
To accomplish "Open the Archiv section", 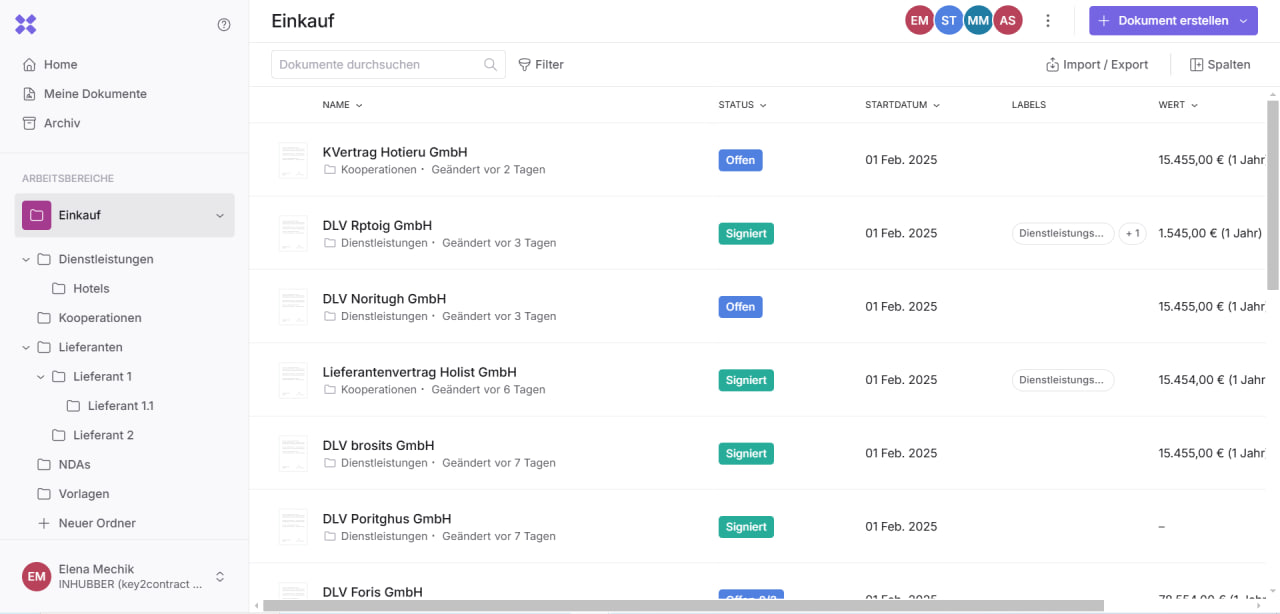I will coord(62,123).
